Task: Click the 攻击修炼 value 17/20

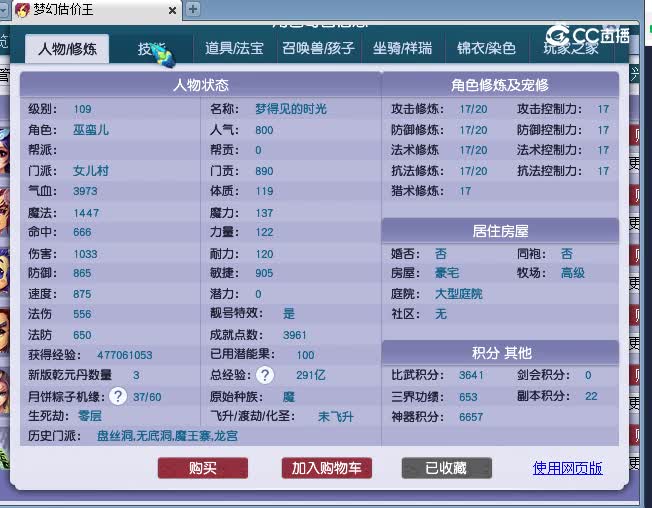Action: 473,109
